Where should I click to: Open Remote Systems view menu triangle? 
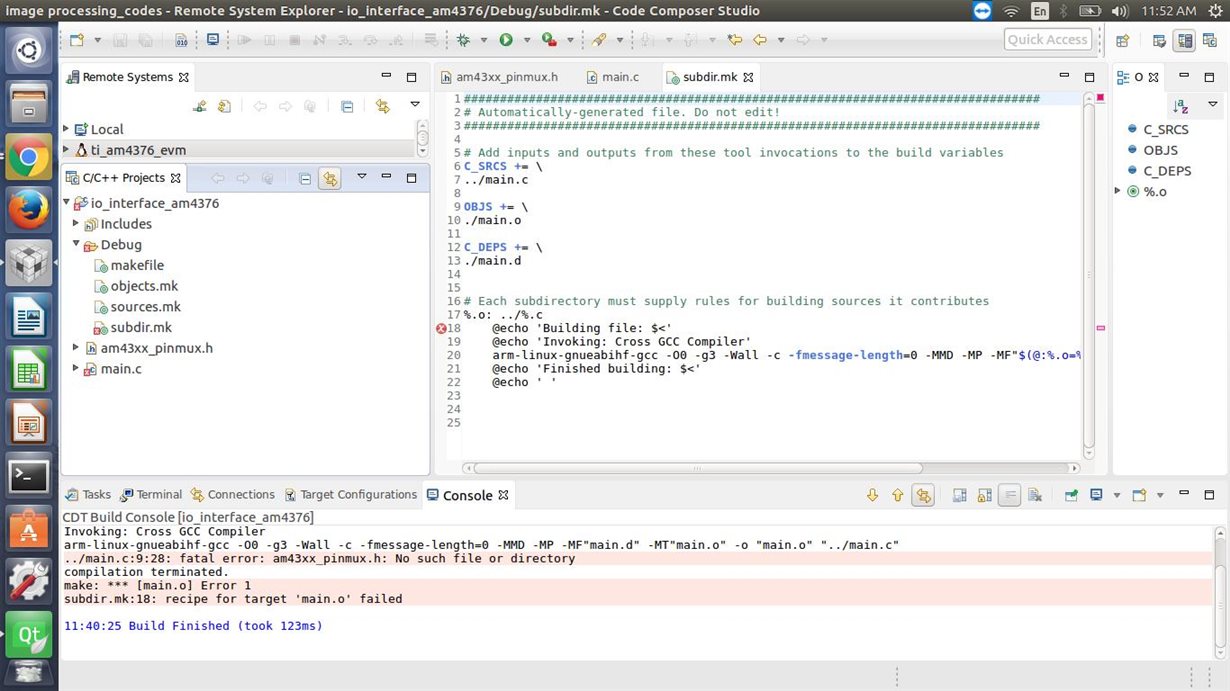pos(414,105)
